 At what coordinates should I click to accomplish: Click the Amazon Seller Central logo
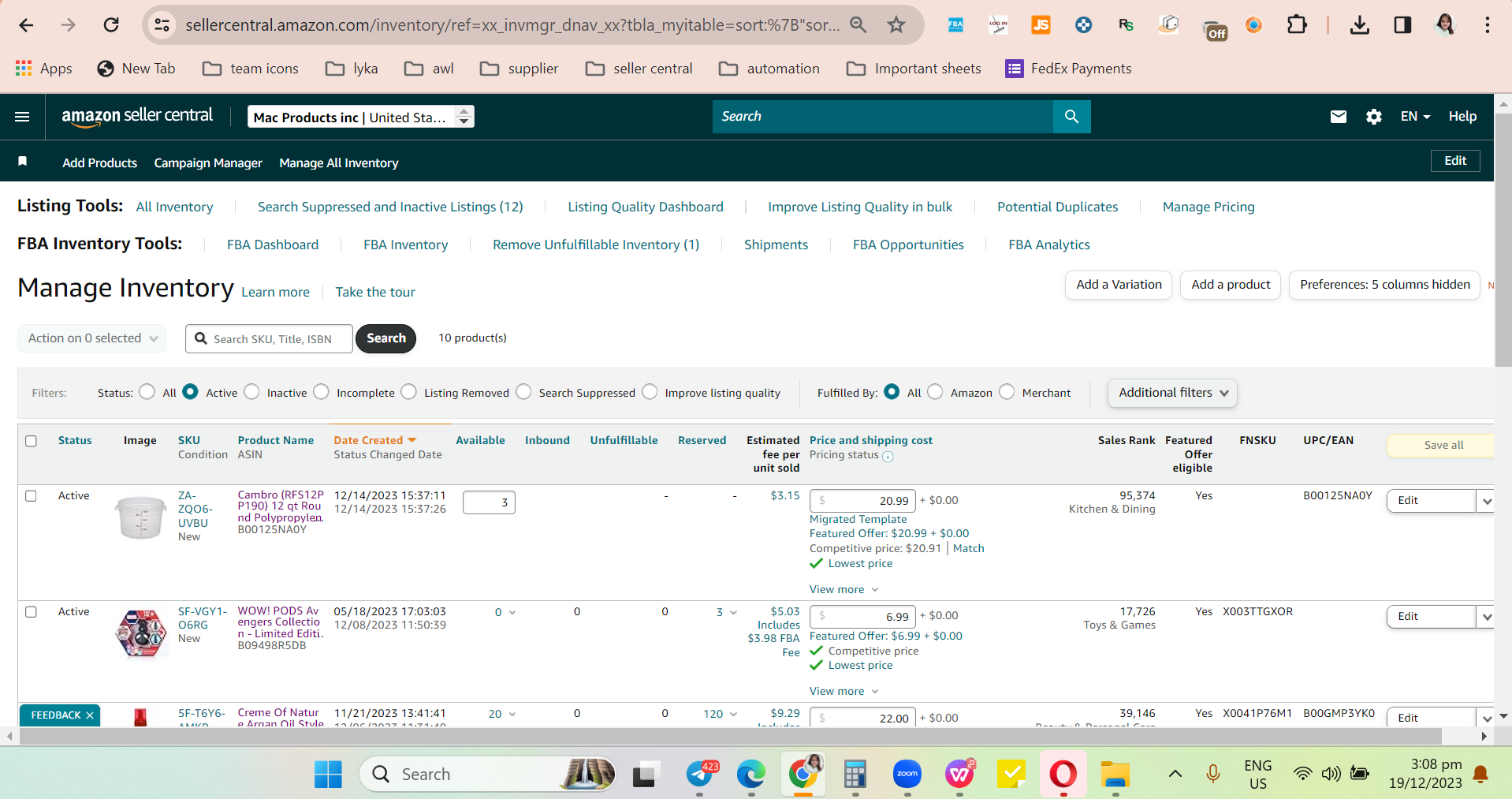click(x=137, y=116)
